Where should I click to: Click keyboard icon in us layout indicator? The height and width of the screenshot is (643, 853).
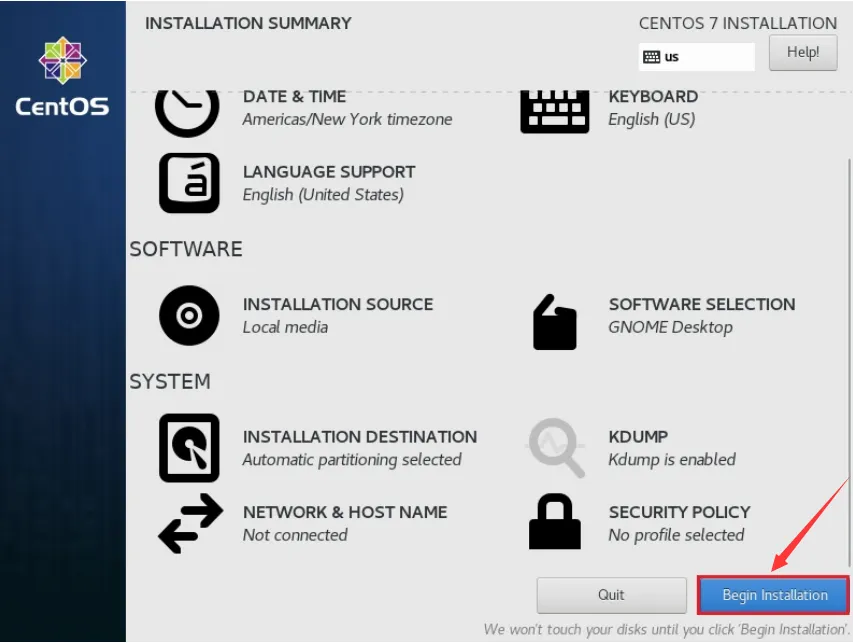(x=651, y=57)
